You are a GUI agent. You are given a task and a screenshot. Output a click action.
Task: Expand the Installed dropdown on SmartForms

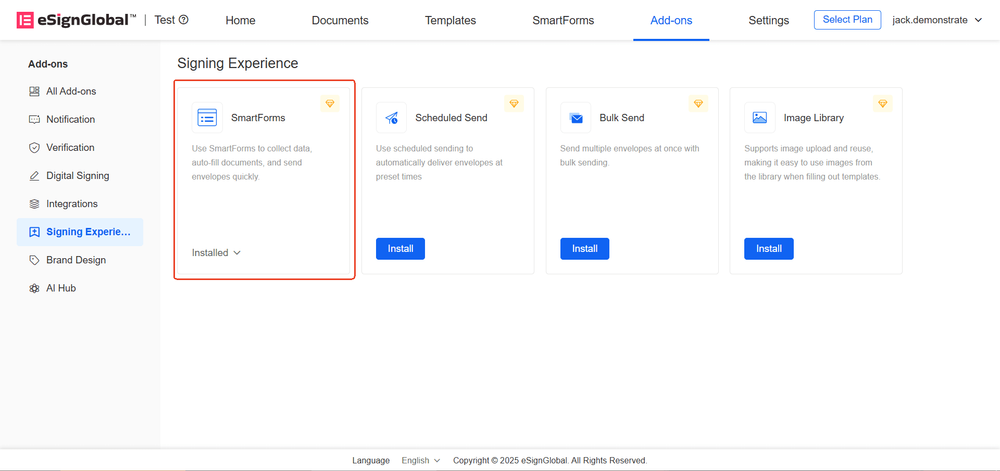click(217, 253)
